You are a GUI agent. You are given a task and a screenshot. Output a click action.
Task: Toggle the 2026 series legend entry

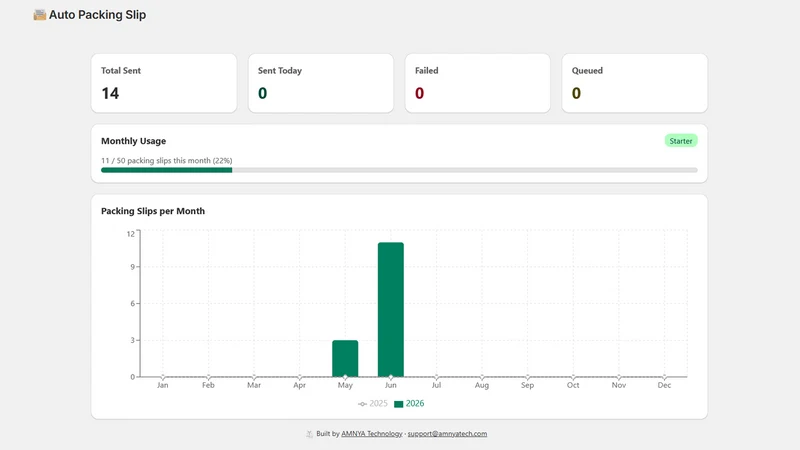tap(409, 404)
